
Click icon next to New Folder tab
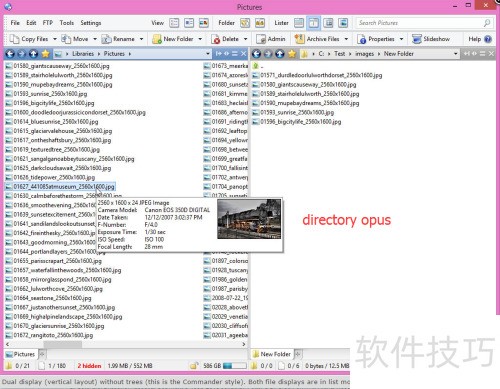coord(298,354)
